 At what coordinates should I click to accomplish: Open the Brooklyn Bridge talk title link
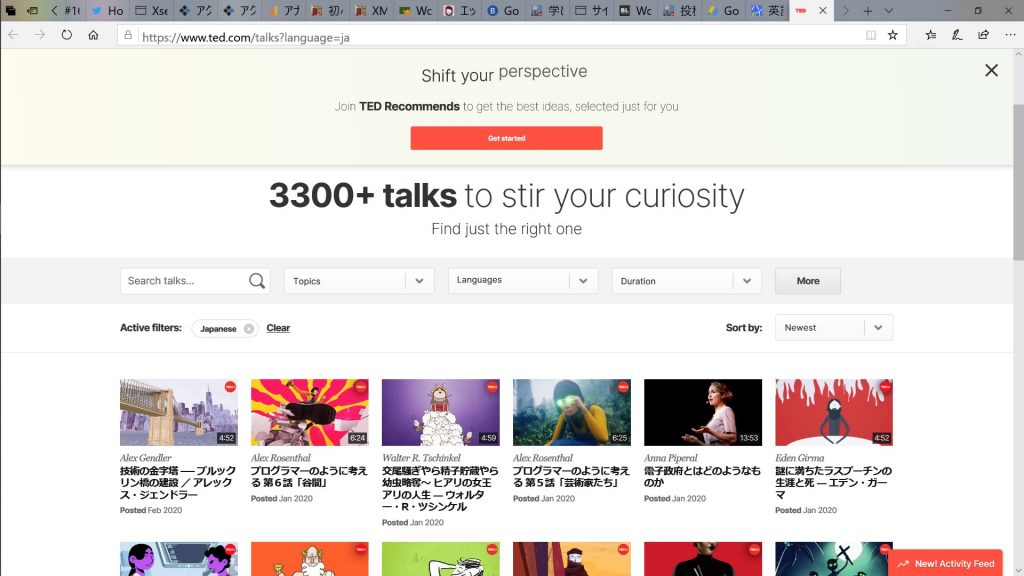178,483
